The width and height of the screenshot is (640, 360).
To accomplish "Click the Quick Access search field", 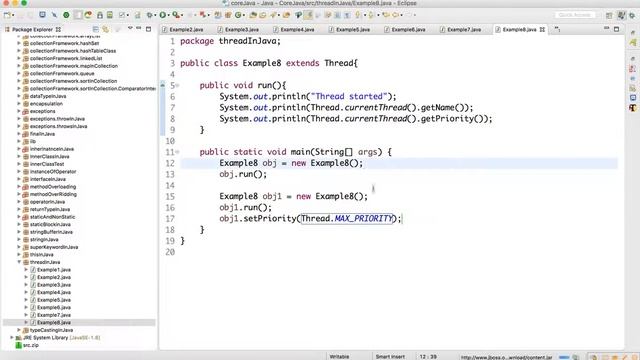I will point(575,15).
